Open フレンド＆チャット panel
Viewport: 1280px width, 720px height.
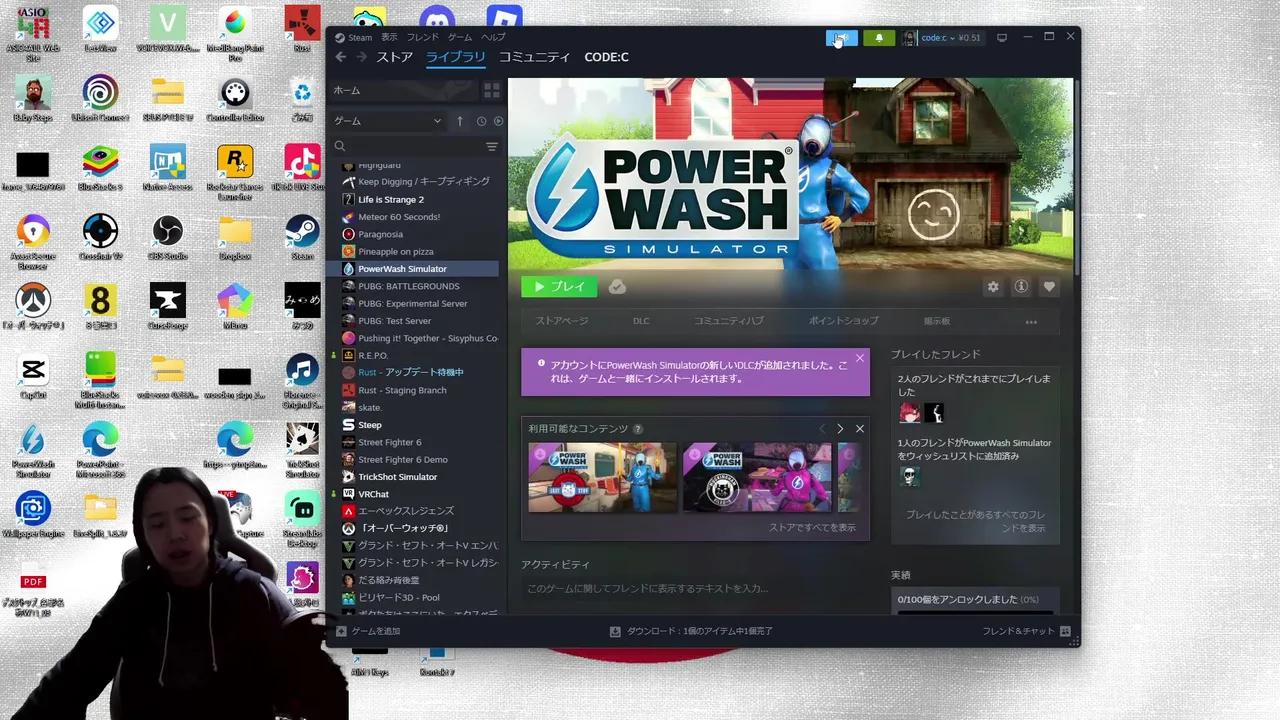click(1026, 631)
